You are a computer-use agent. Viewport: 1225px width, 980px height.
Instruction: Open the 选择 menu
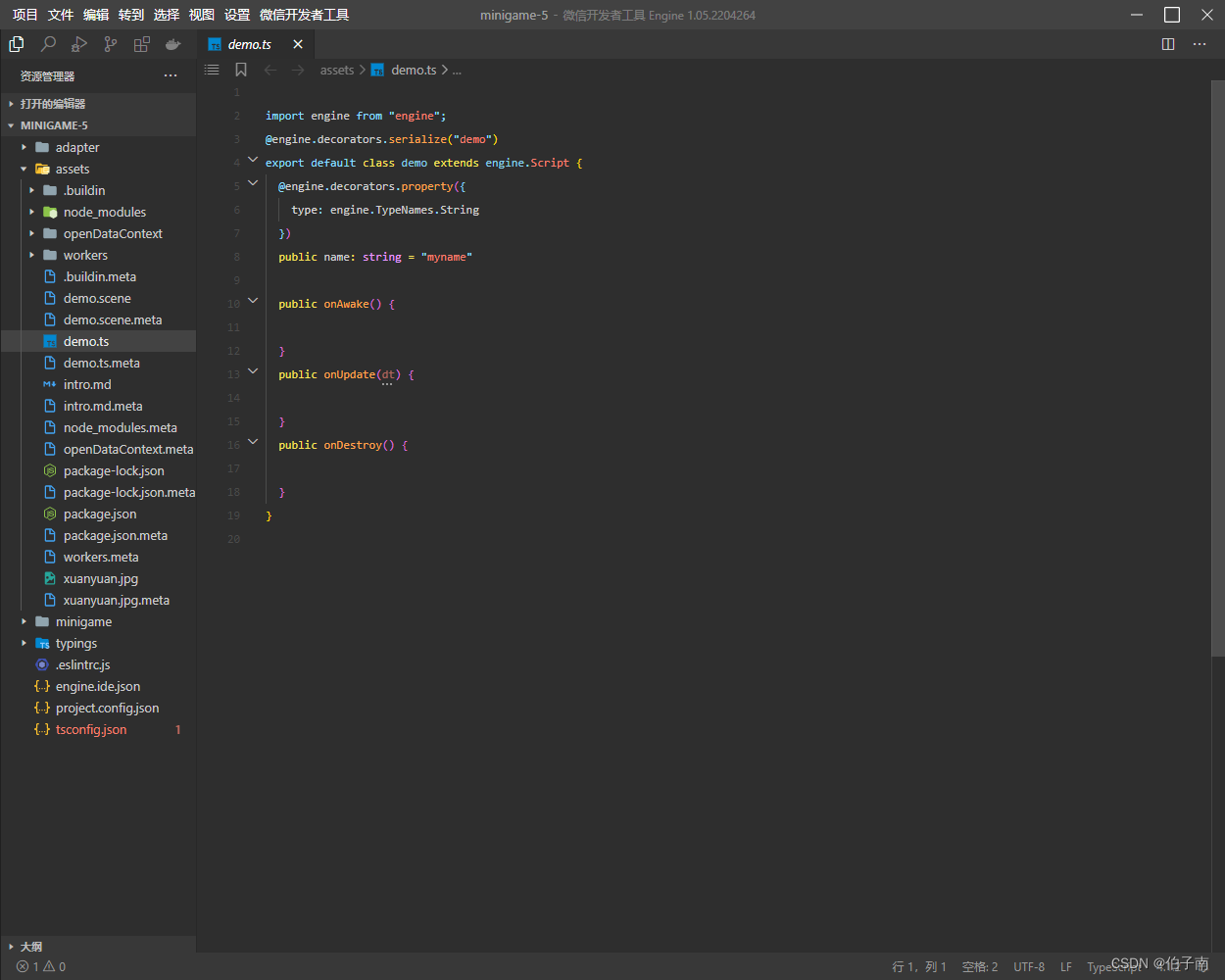tap(167, 15)
